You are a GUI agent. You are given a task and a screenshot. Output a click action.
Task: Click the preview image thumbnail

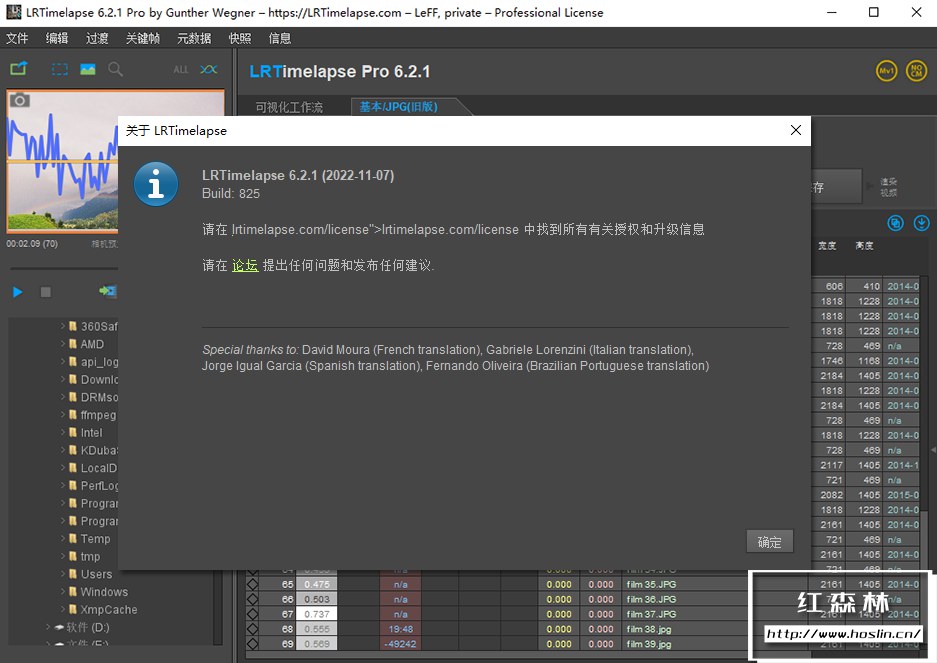click(62, 161)
